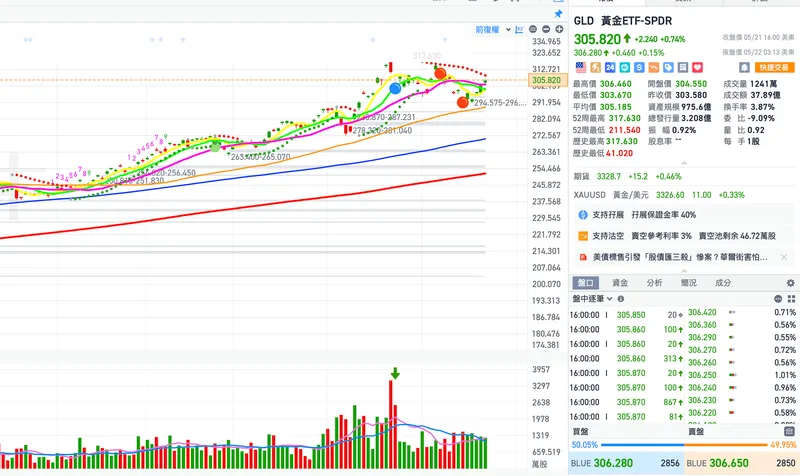Click the grid layout icon in 盤中逐筆 row
Viewport: 800px width, 476px height.
pos(791,299)
